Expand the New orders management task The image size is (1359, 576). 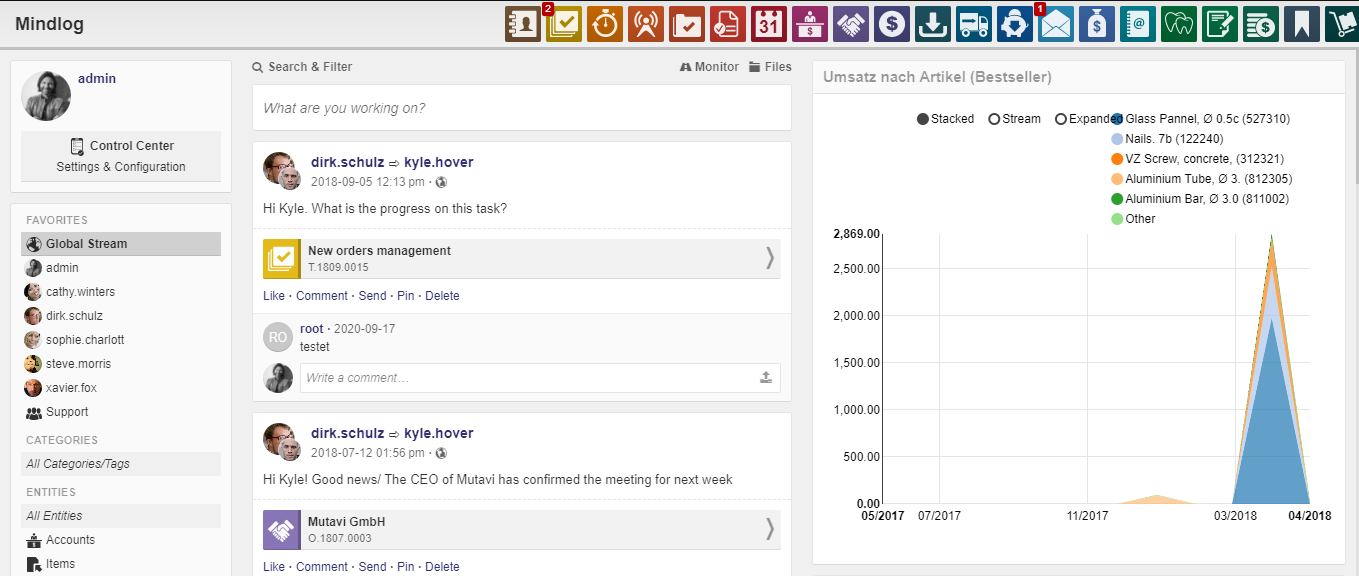coord(769,258)
